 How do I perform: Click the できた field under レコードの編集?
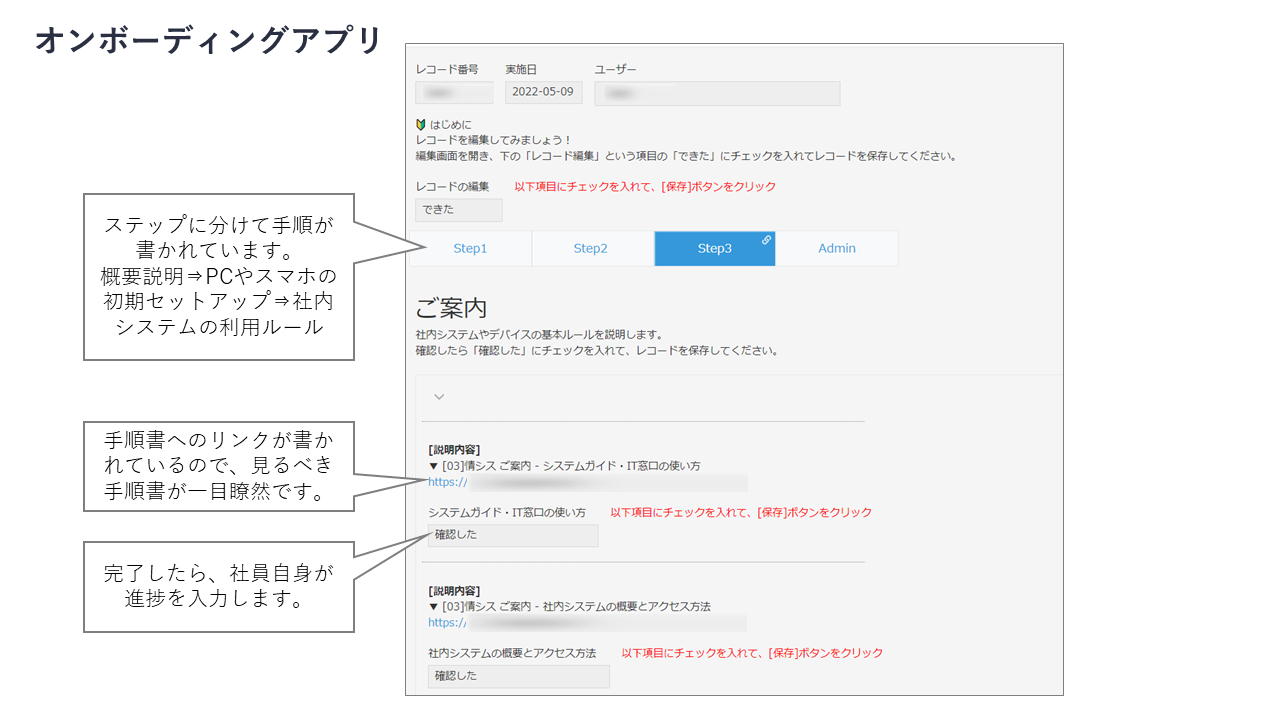pyautogui.click(x=459, y=210)
